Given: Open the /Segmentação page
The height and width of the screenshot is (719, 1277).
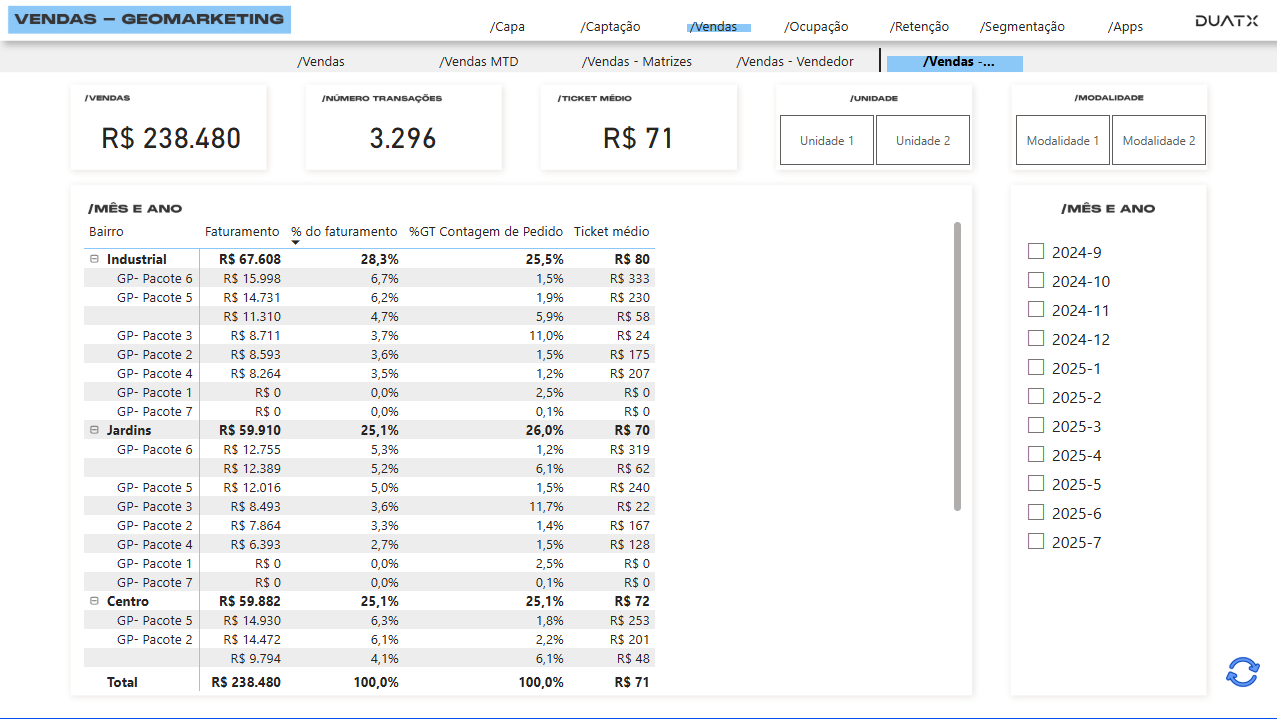Looking at the screenshot, I should 1022,26.
